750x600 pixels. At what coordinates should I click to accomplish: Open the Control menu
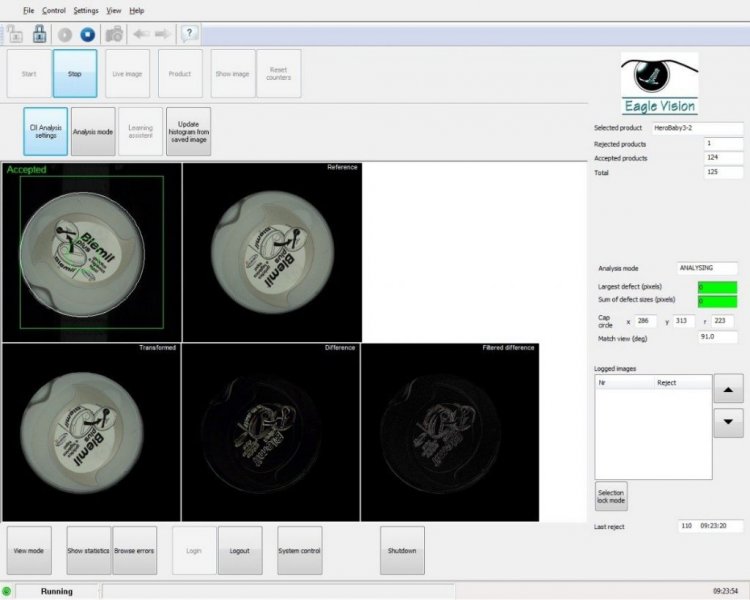coord(54,10)
